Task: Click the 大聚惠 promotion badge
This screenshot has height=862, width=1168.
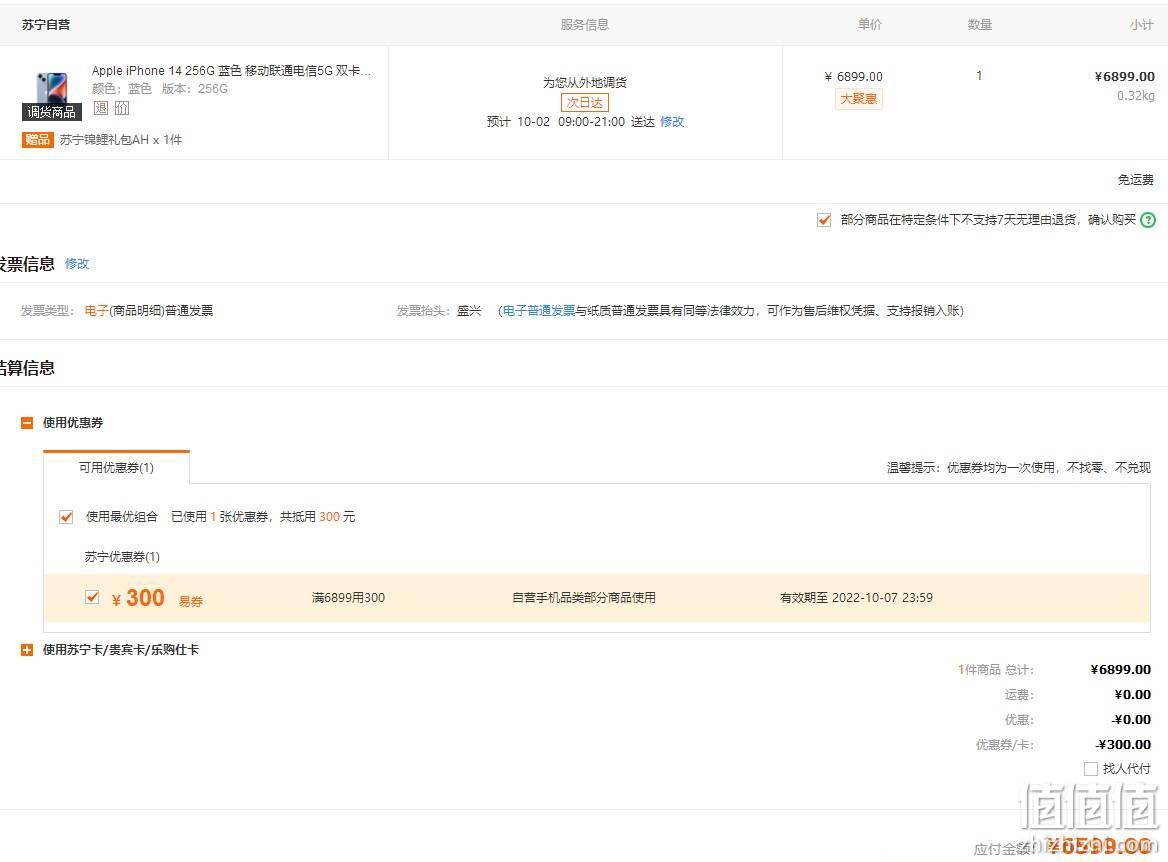Action: pyautogui.click(x=858, y=98)
